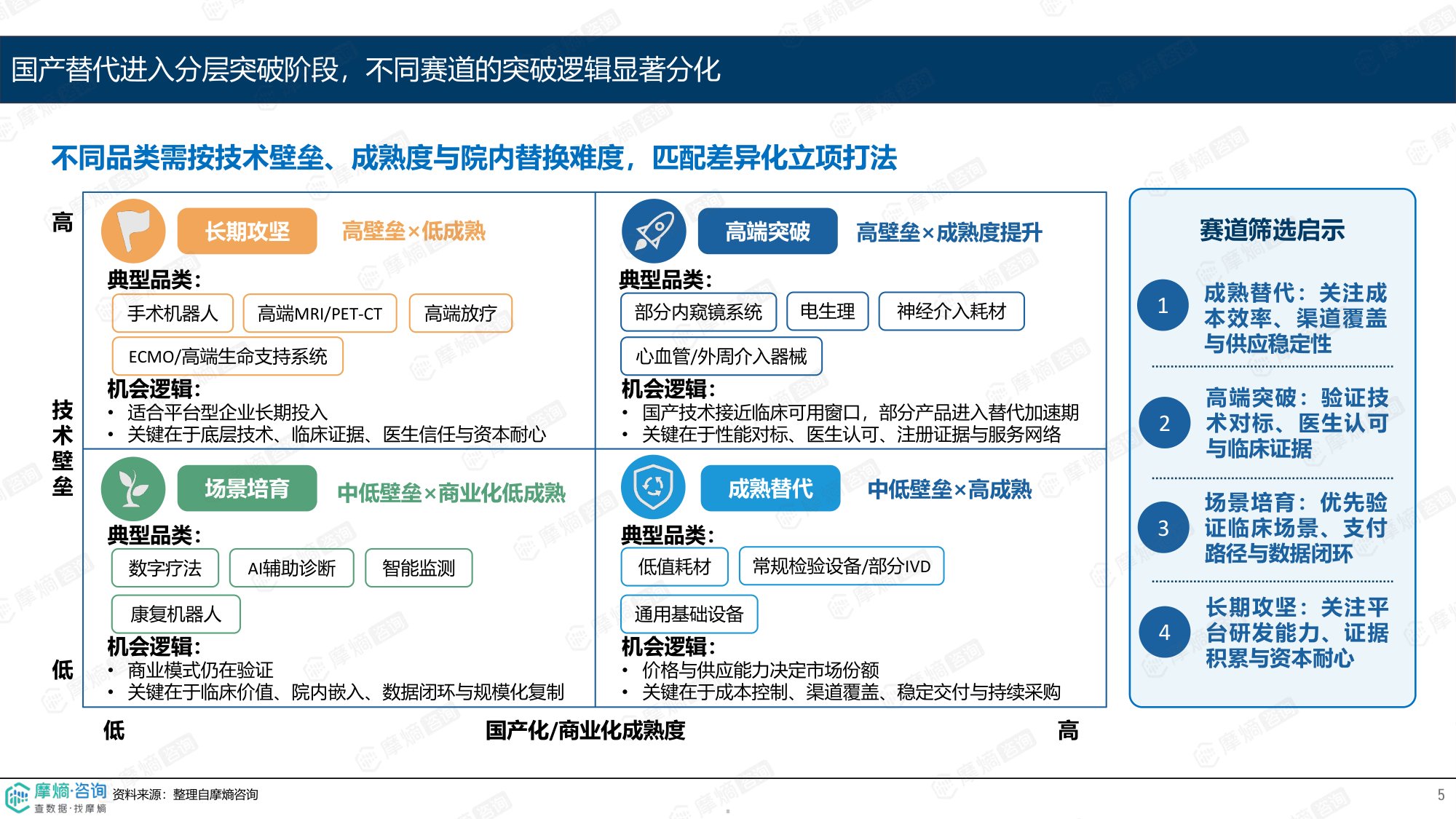Screen dimensions: 1456x819
Task: Click the 高端突破：验证技术对标 insight text
Action: [1297, 423]
